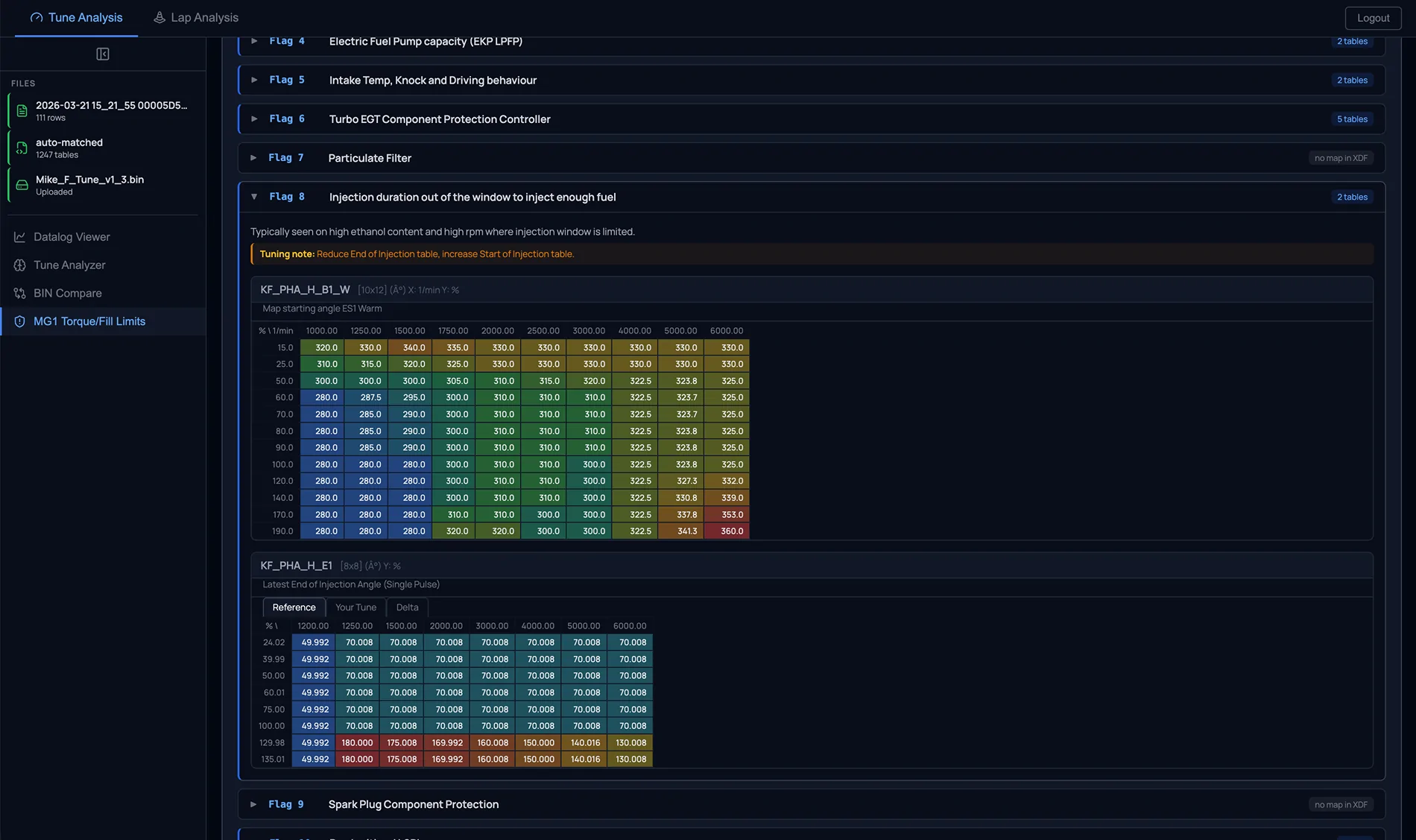
Task: Click the 190.0 row header
Action: [x=282, y=531]
